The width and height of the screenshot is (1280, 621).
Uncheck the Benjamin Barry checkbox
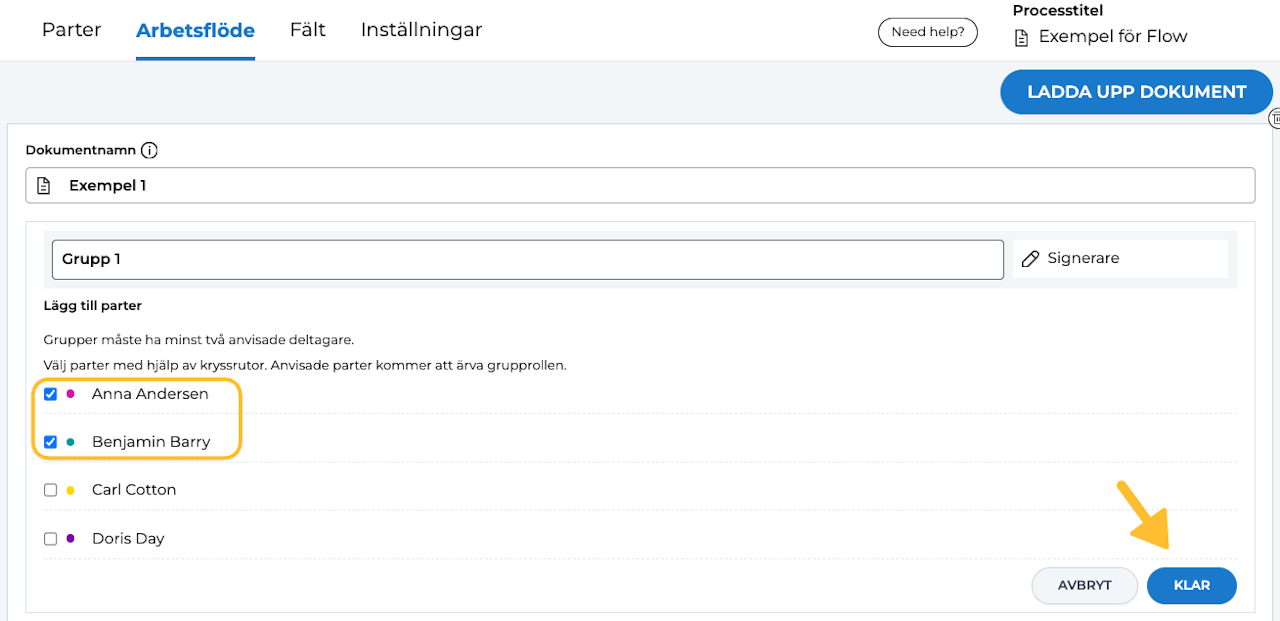coord(51,442)
